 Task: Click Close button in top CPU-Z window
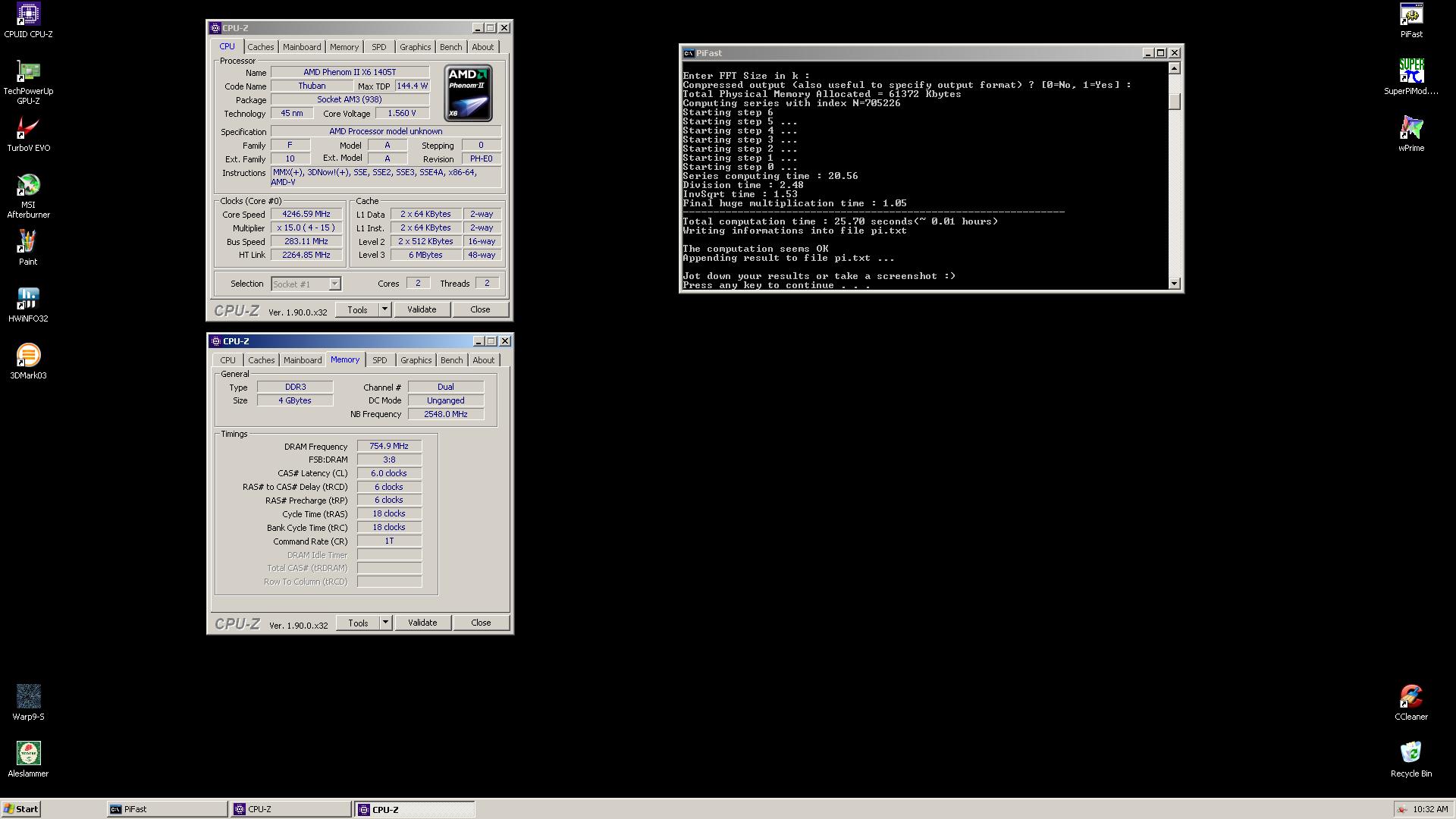480,309
